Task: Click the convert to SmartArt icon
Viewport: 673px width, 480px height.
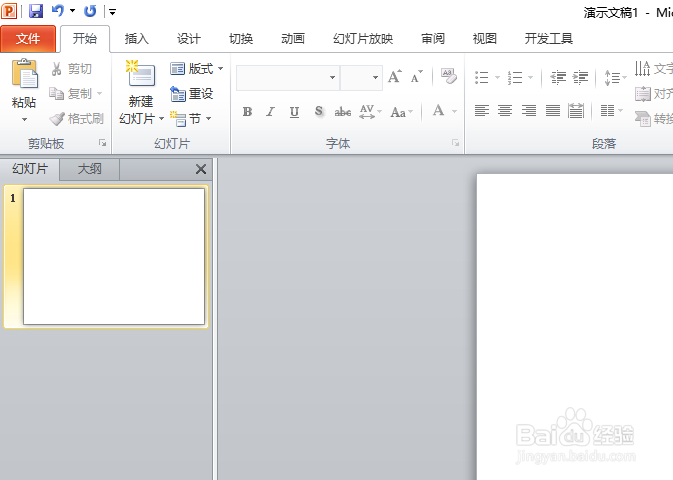Action: pos(643,118)
